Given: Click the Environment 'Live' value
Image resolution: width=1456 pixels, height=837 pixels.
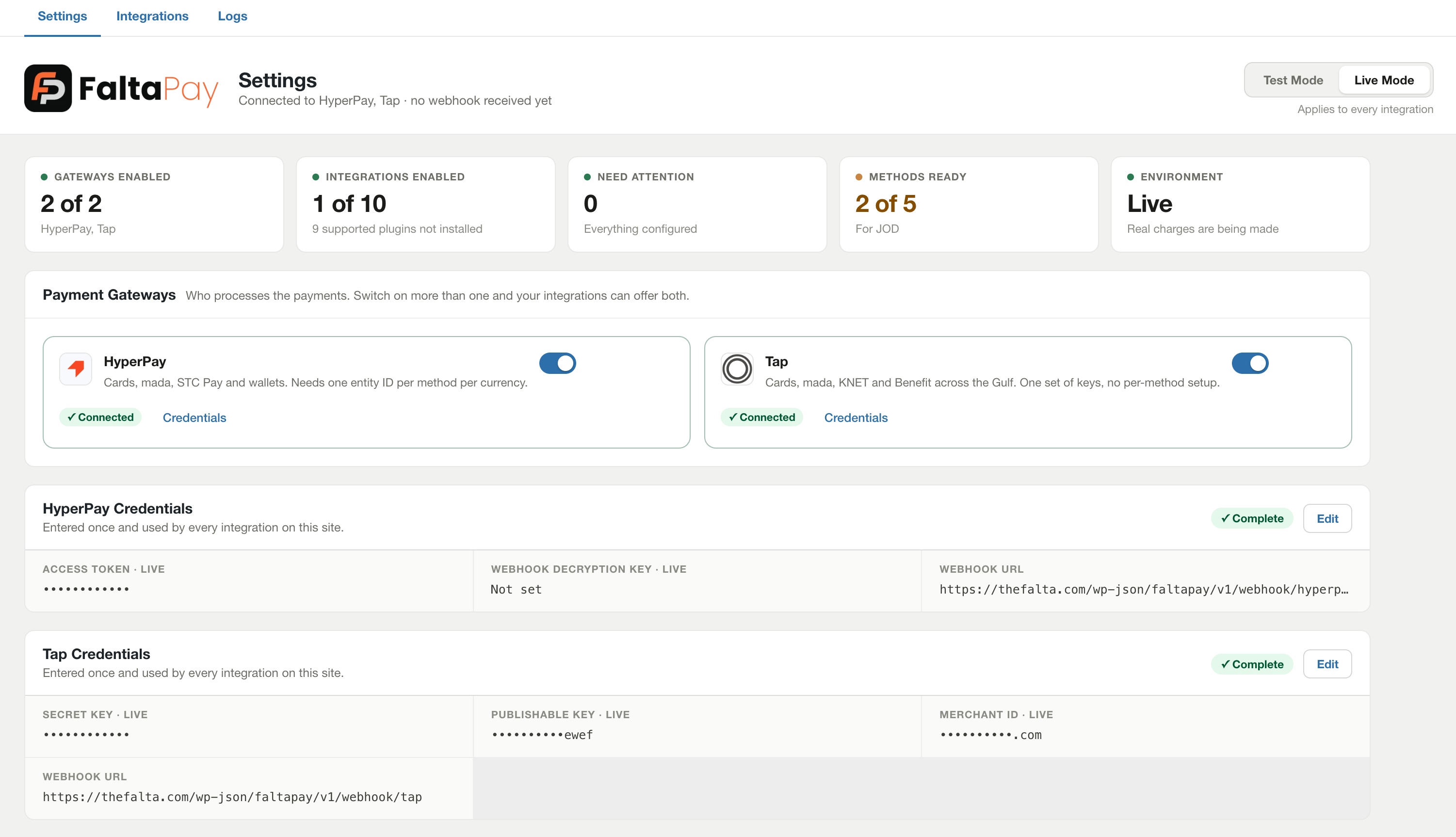Looking at the screenshot, I should [1149, 204].
